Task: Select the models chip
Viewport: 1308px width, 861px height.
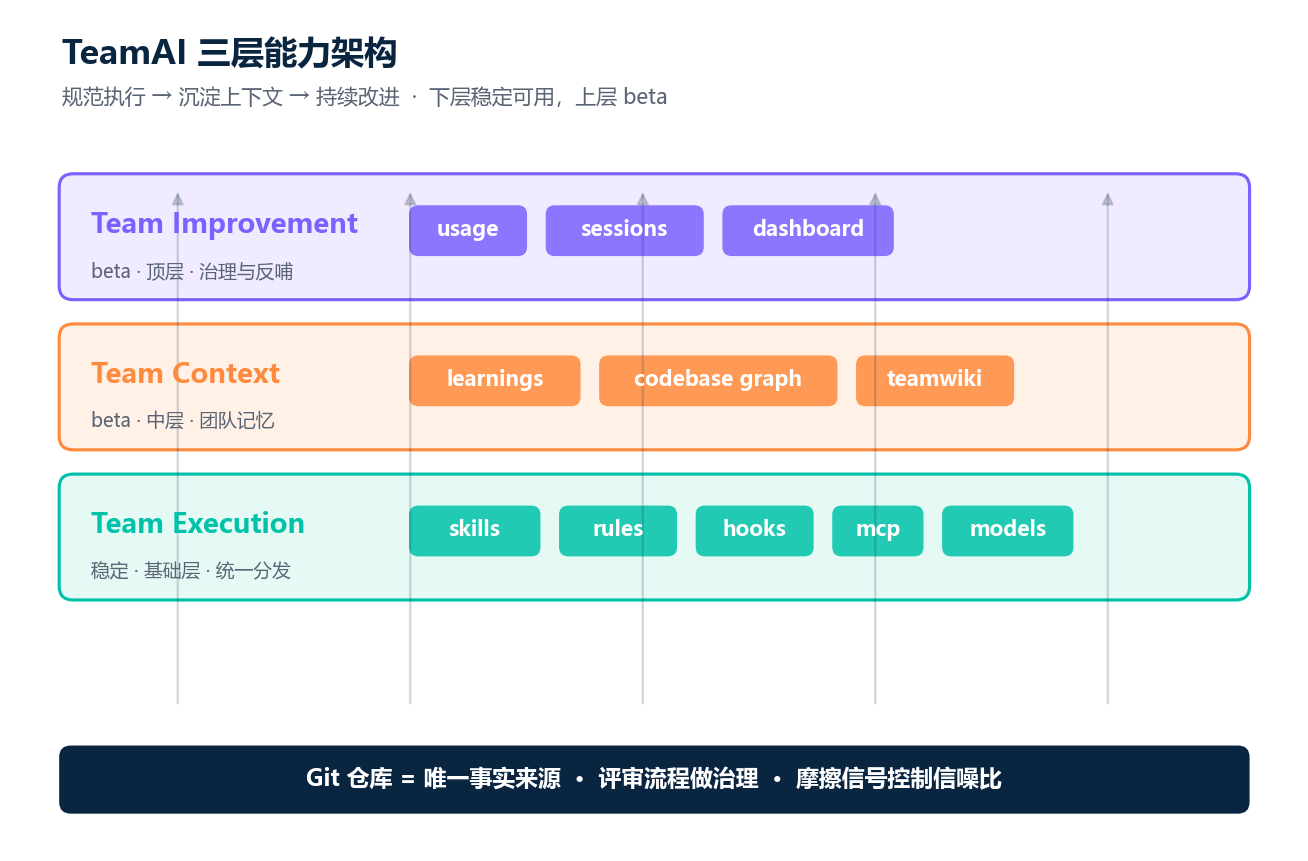Action: click(x=1008, y=530)
